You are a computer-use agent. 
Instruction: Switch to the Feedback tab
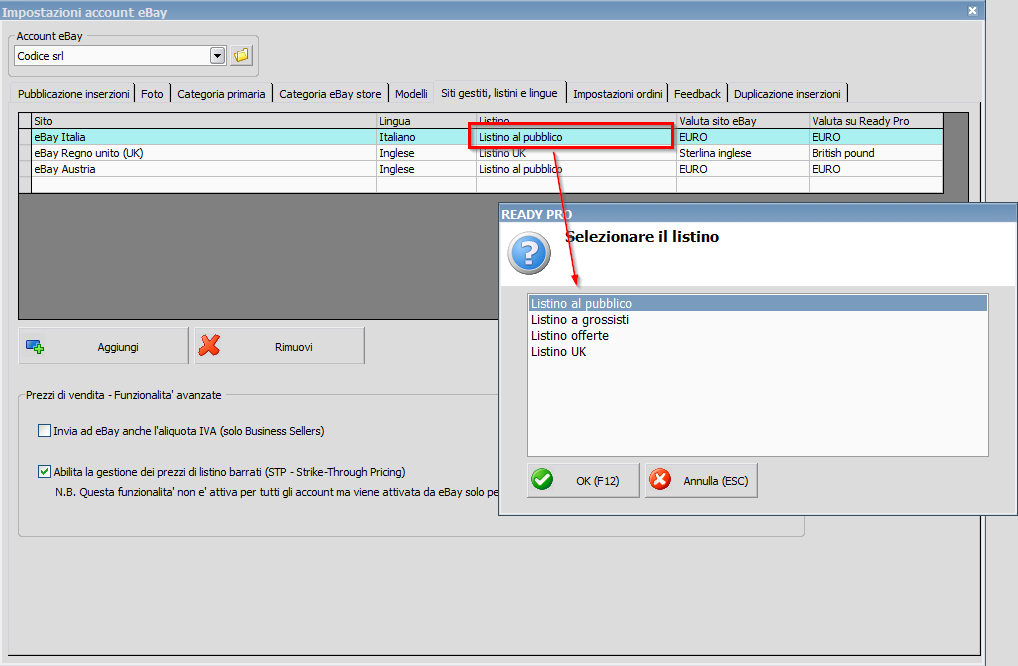pos(697,94)
